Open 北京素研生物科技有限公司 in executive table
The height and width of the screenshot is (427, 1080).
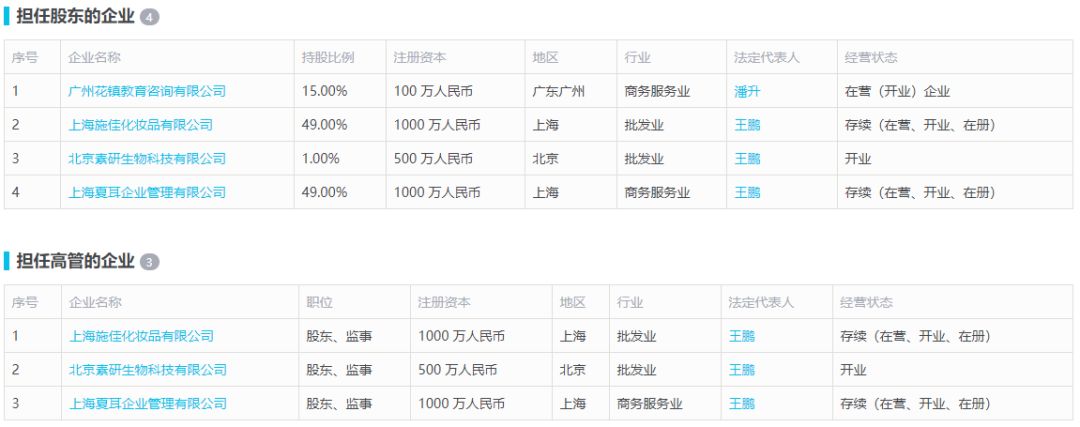[x=147, y=370]
